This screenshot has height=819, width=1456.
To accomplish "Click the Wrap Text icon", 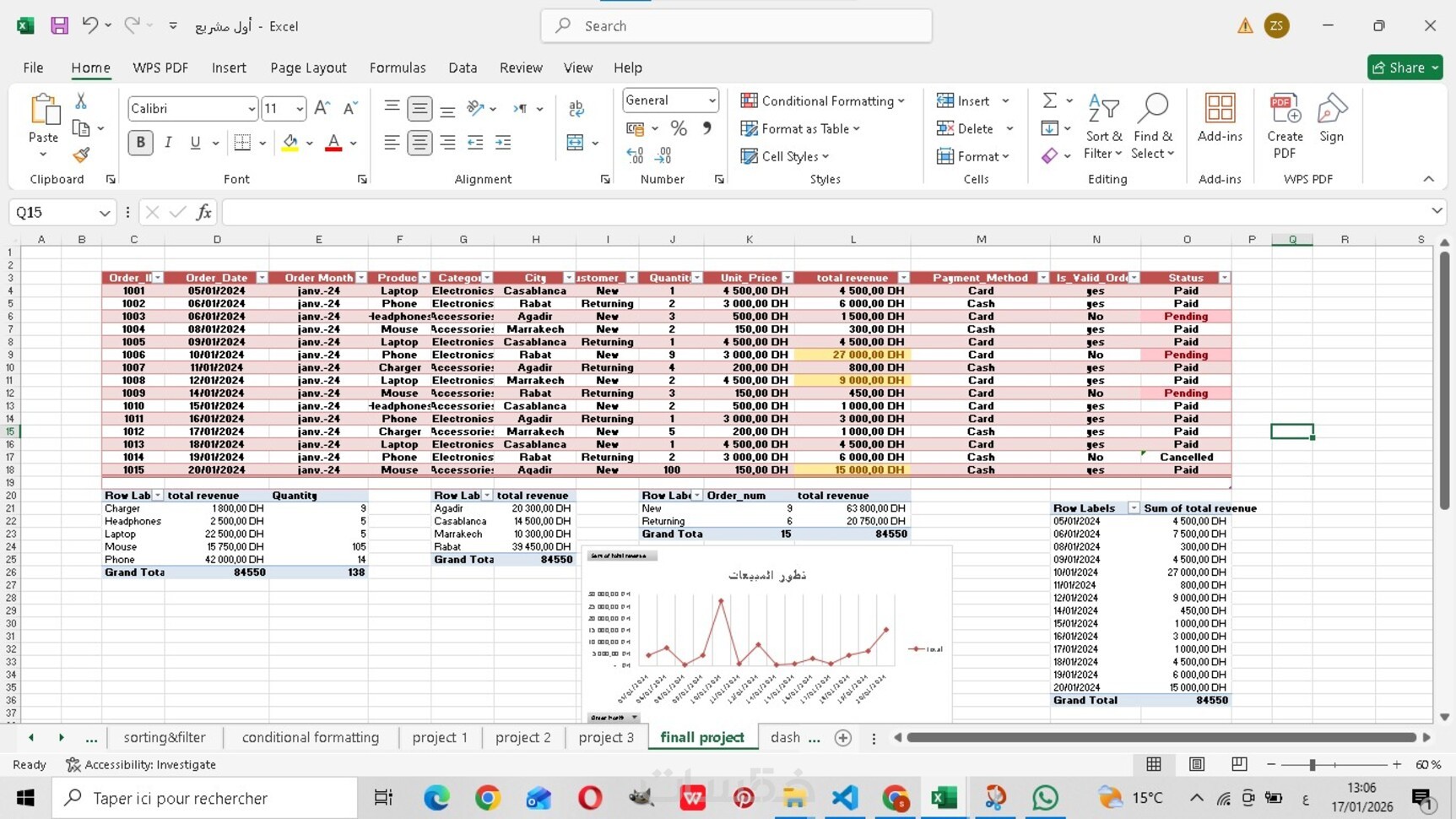I will coord(576,108).
